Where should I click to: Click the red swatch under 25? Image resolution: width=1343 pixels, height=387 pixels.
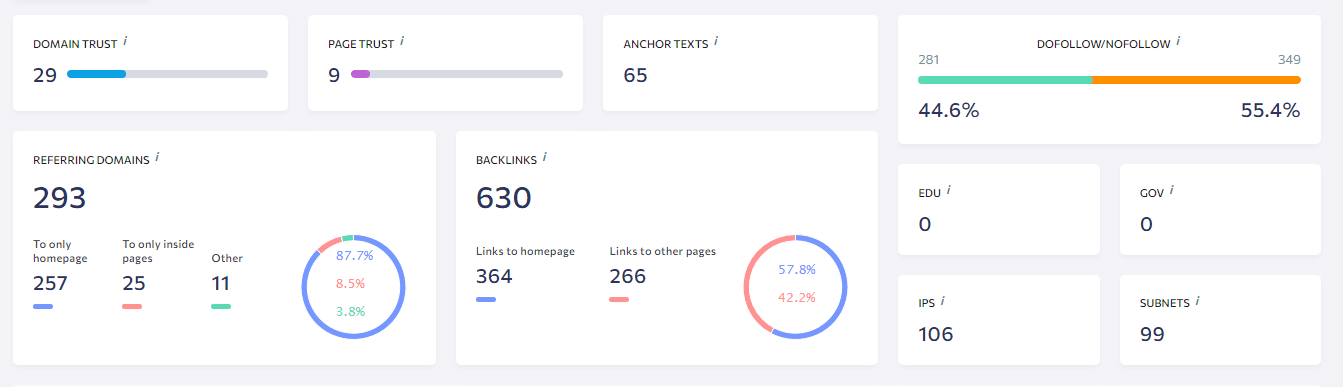click(132, 306)
